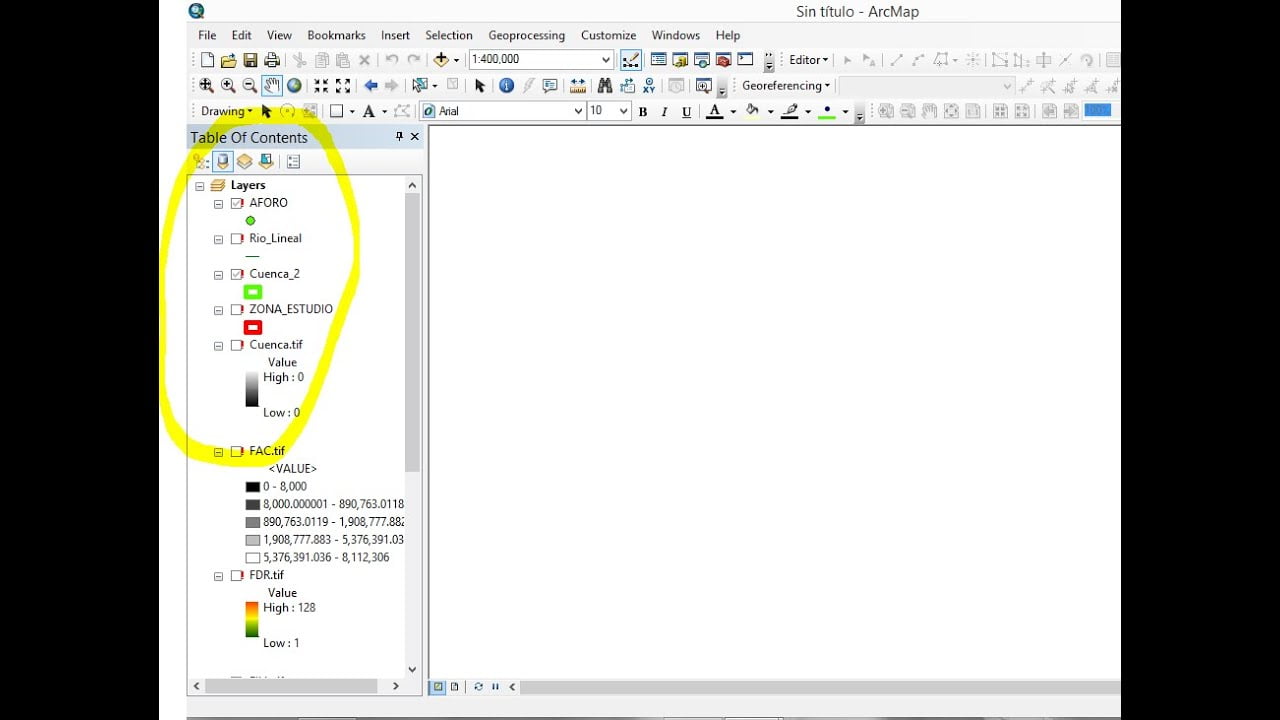Click Table Of Contents vertical scrollbar
The width and height of the screenshot is (1280, 720).
[412, 332]
